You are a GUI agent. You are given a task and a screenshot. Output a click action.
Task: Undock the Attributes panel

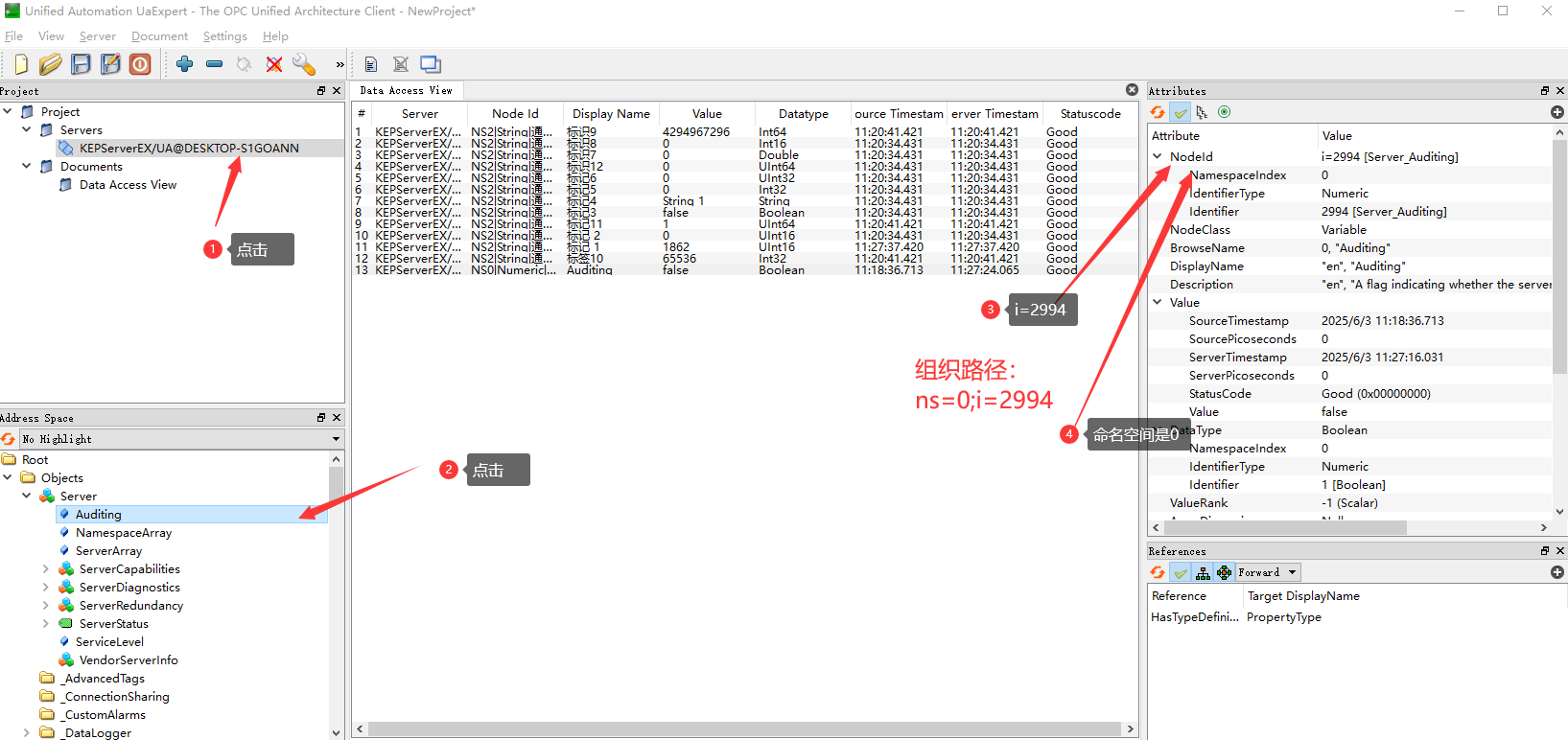[1545, 91]
